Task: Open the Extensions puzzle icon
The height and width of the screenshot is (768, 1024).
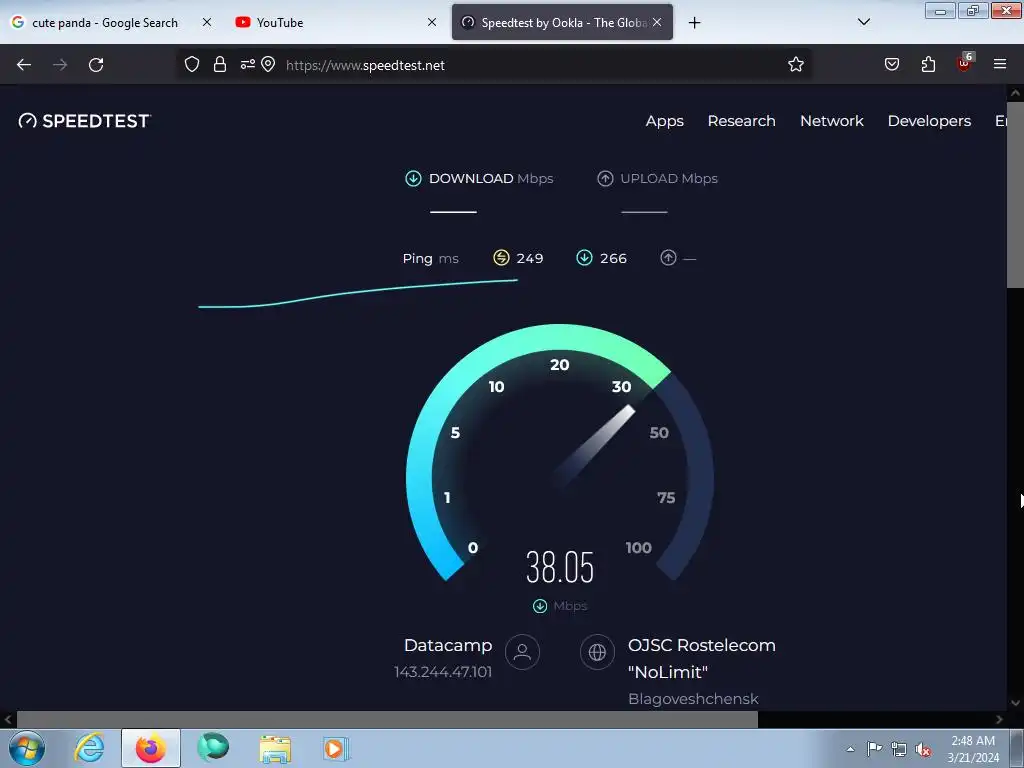Action: coord(928,65)
